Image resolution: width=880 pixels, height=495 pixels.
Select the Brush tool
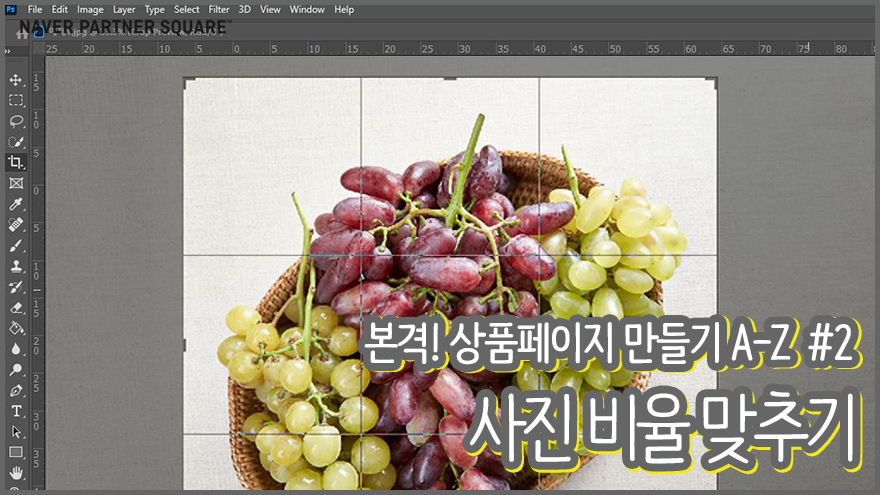(x=16, y=245)
